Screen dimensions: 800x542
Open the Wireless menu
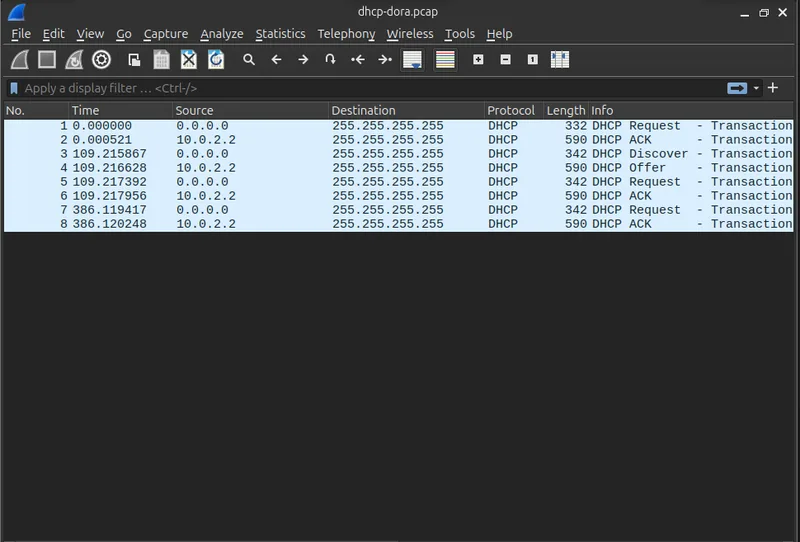pyautogui.click(x=410, y=34)
